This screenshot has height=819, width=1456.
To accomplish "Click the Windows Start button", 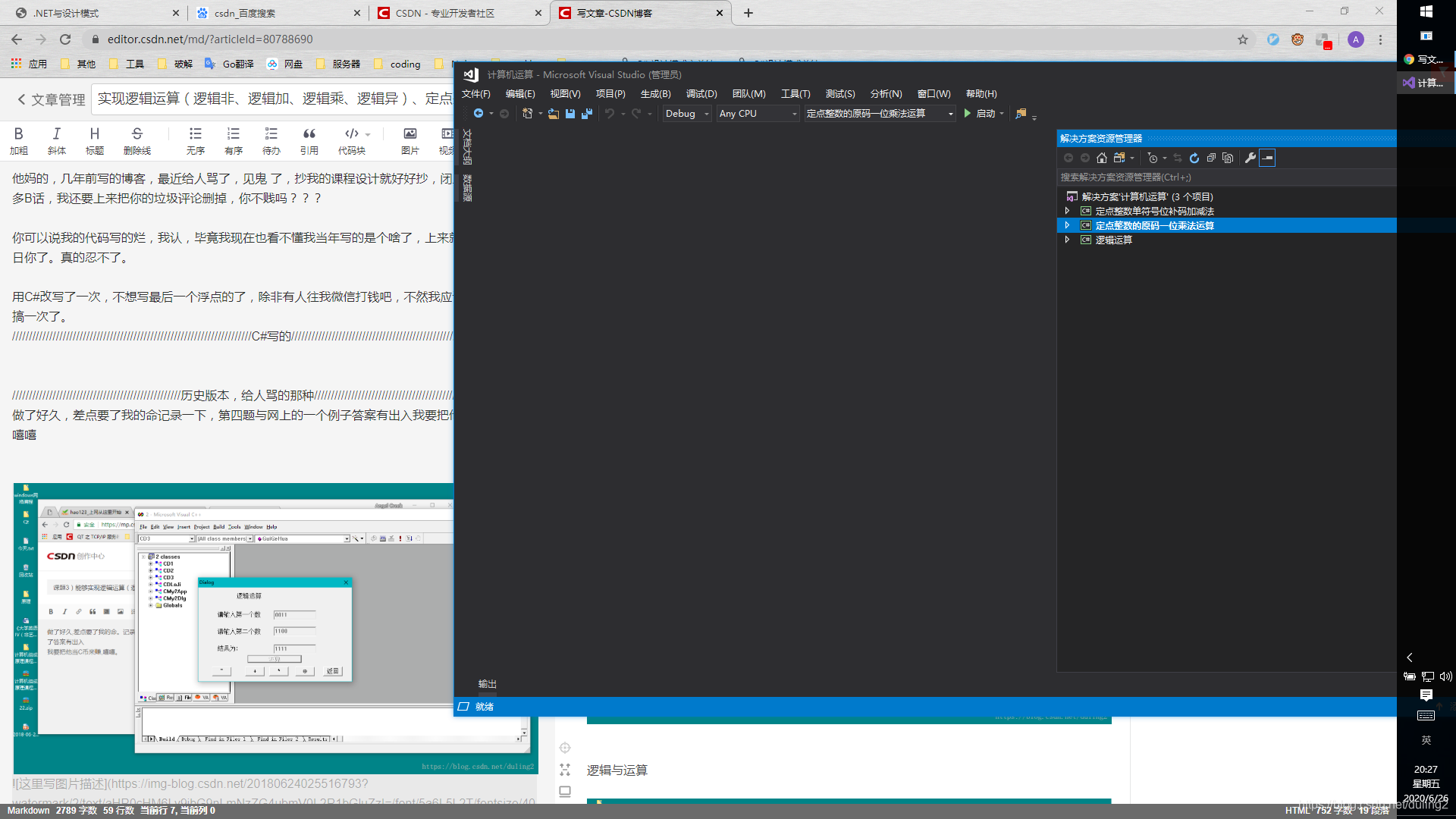I will tap(1426, 11).
